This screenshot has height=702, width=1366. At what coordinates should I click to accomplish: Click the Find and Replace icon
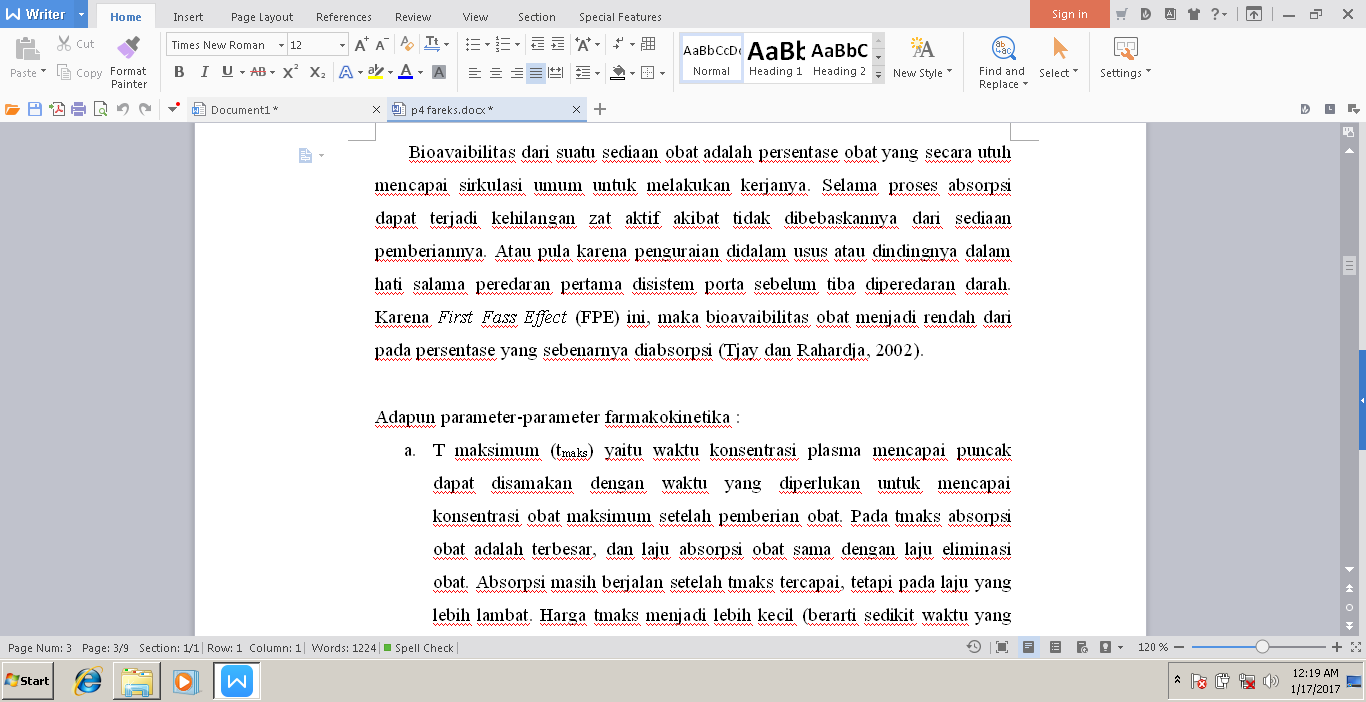pos(1003,49)
